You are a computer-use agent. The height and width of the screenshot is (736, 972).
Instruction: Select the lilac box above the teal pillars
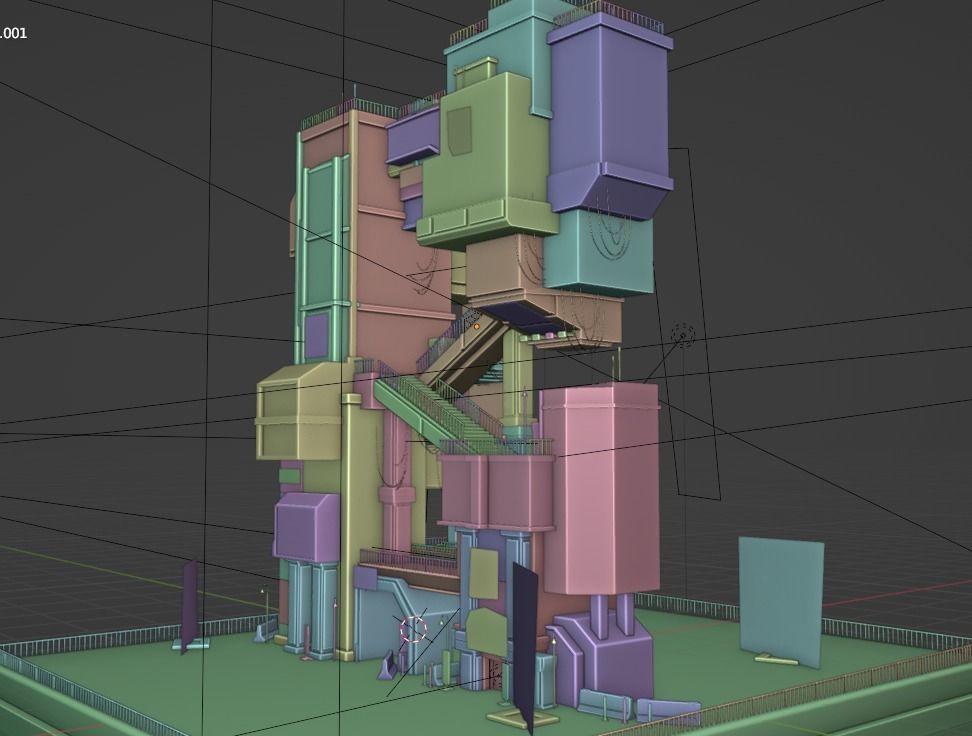[306, 526]
